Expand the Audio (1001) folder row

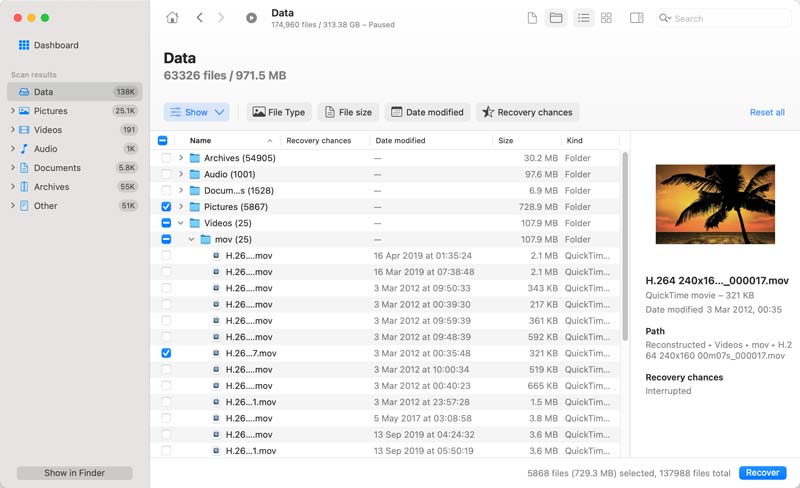point(181,174)
